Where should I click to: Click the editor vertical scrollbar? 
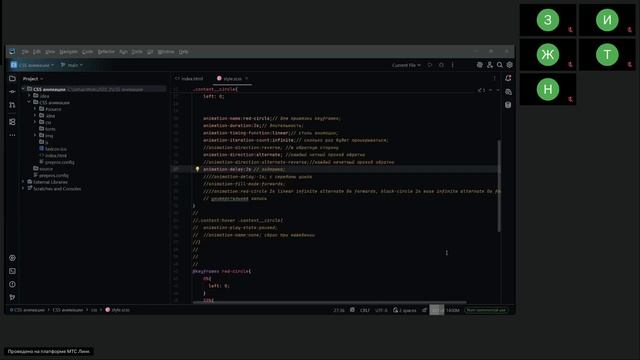tap(499, 186)
